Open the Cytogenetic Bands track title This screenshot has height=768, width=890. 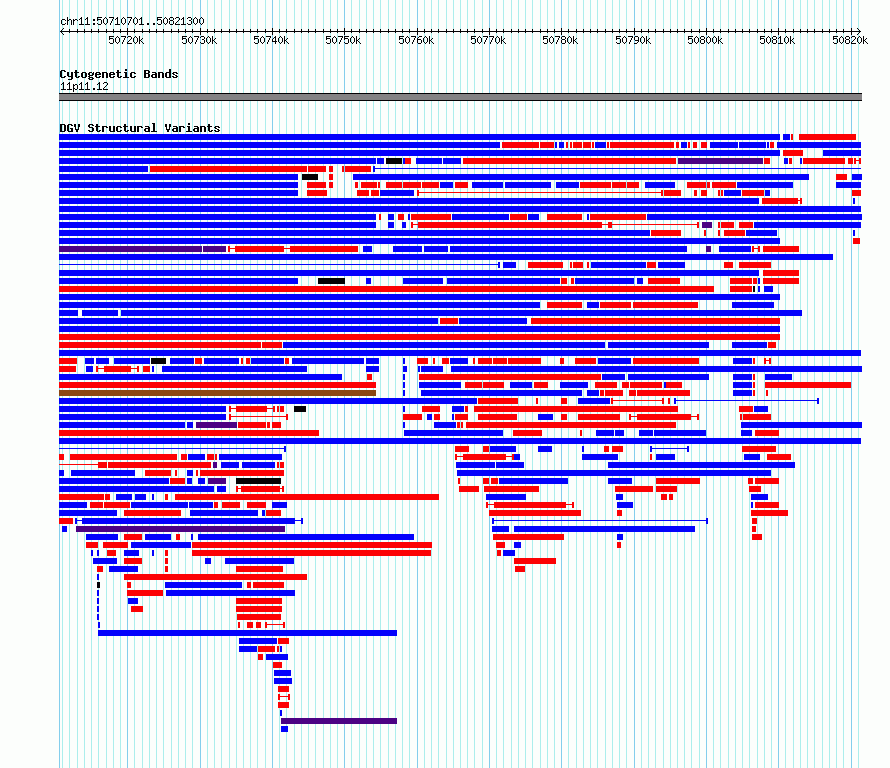119,74
